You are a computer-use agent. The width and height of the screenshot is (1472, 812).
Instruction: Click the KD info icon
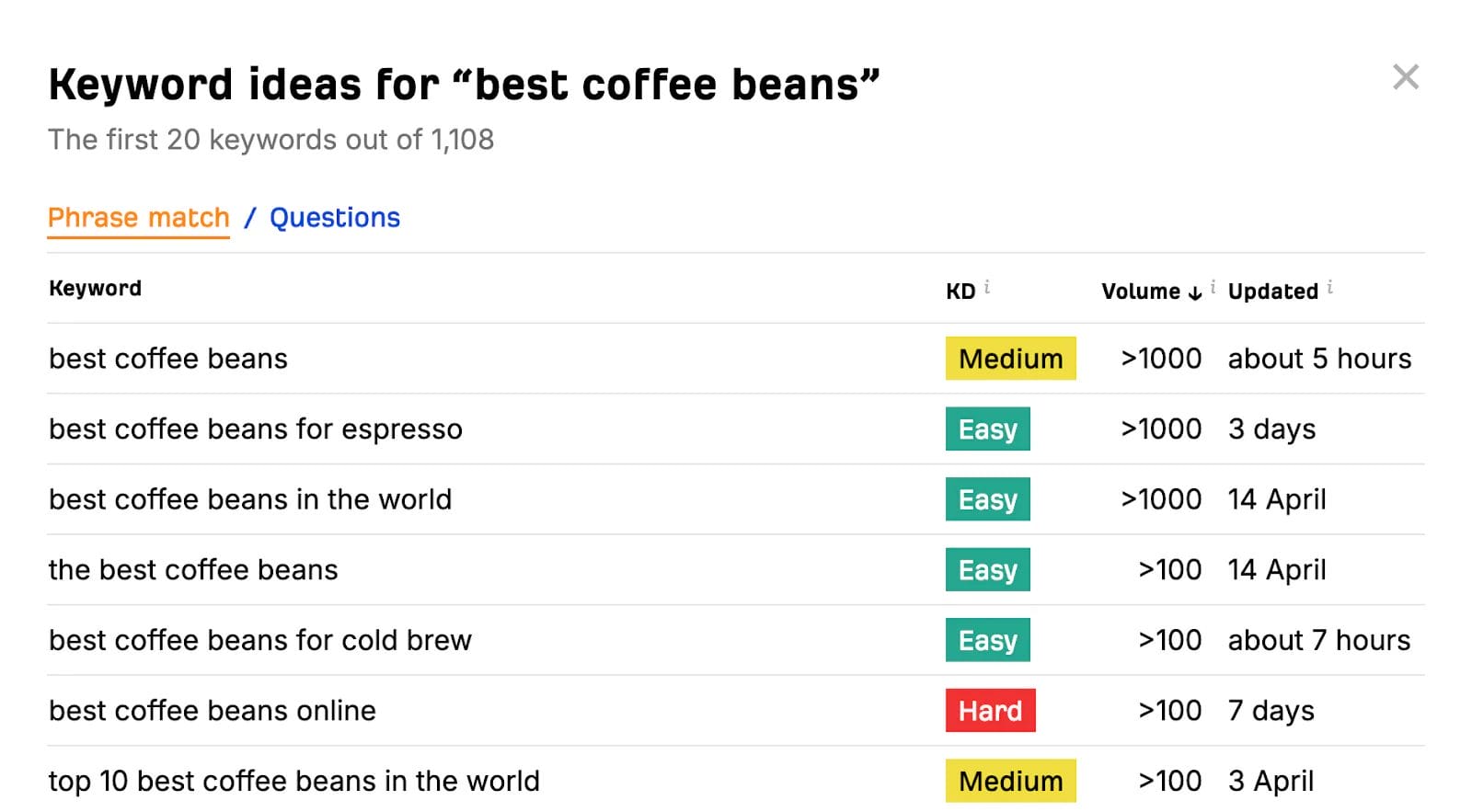pyautogui.click(x=987, y=287)
